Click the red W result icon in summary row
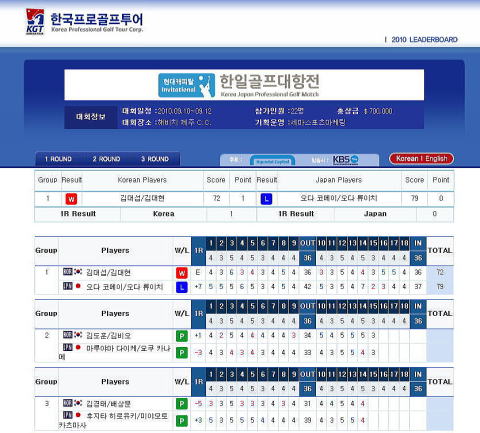This screenshot has height=433, width=480. (71, 199)
